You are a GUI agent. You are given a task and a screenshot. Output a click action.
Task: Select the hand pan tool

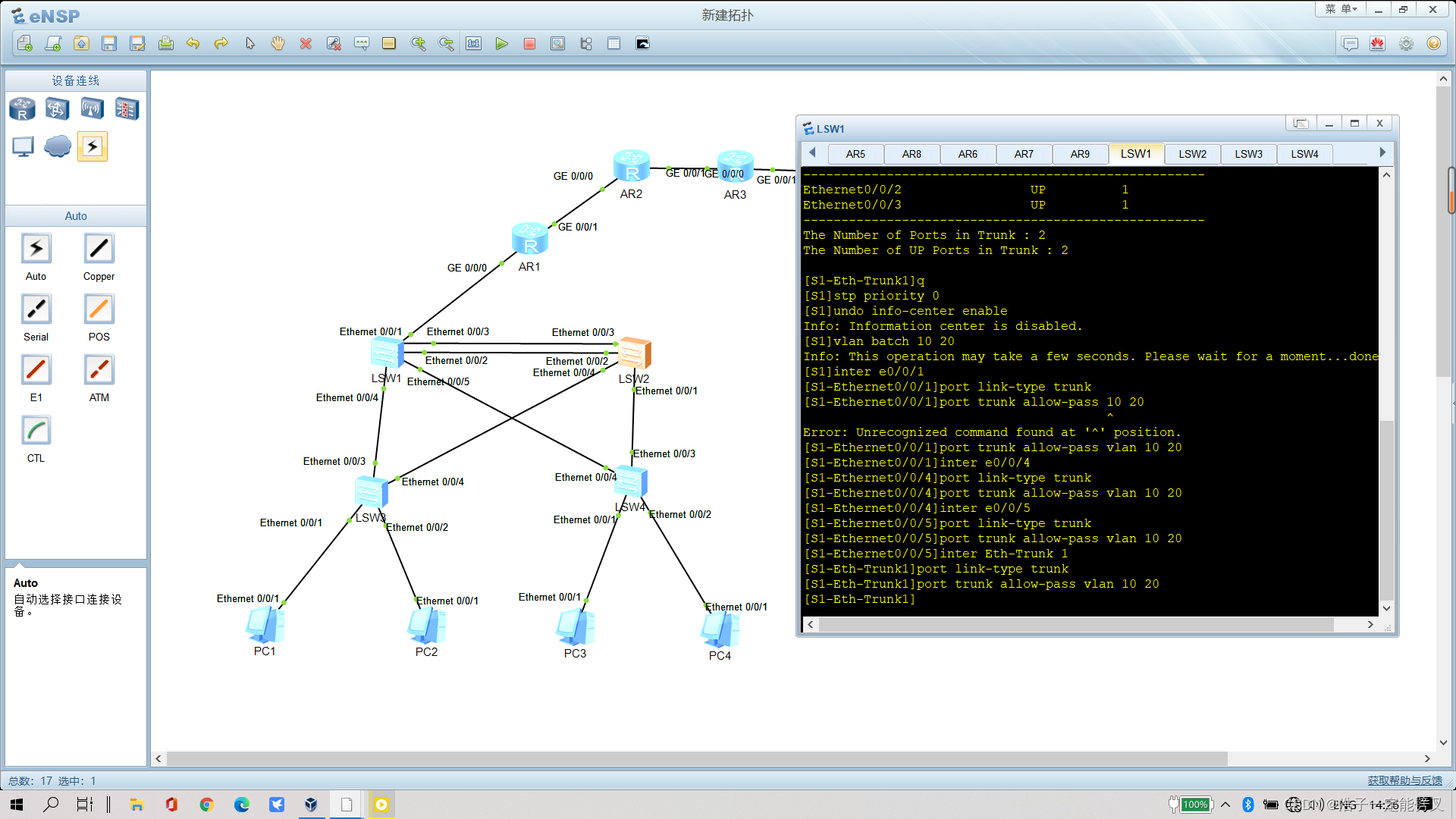point(278,44)
